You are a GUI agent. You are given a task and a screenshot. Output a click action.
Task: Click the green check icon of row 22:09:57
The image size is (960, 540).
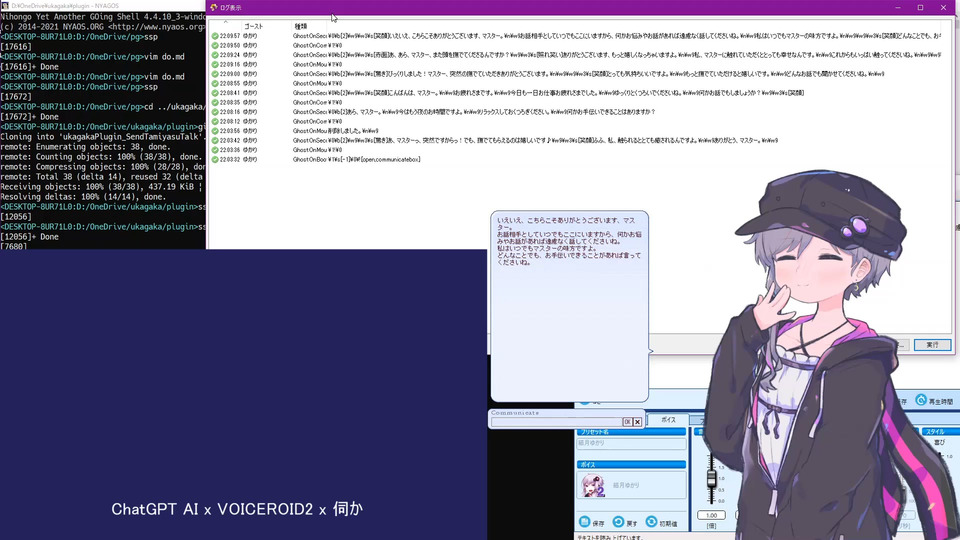(215, 36)
